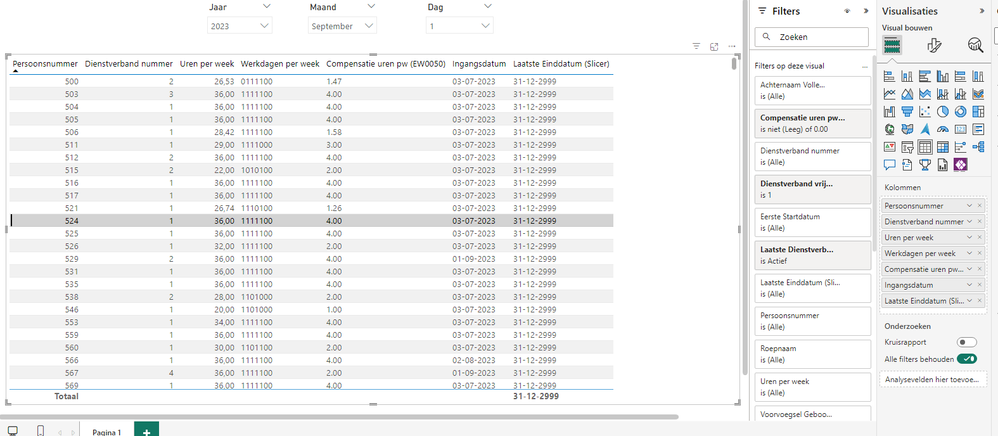Click Analysevelden hier toevoegen drop area
Screen dimensions: 998x436
pyautogui.click(x=931, y=379)
